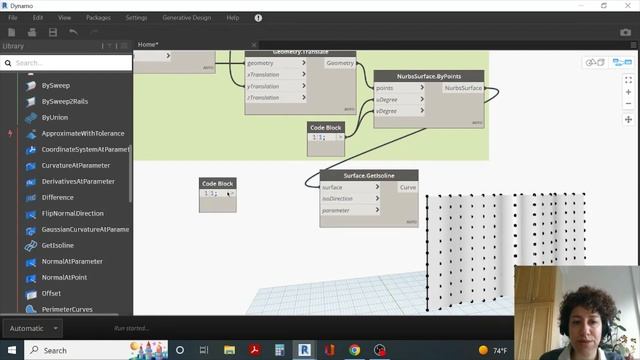Click the NormalAtParameter library icon
The height and width of the screenshot is (360, 640).
[31, 262]
